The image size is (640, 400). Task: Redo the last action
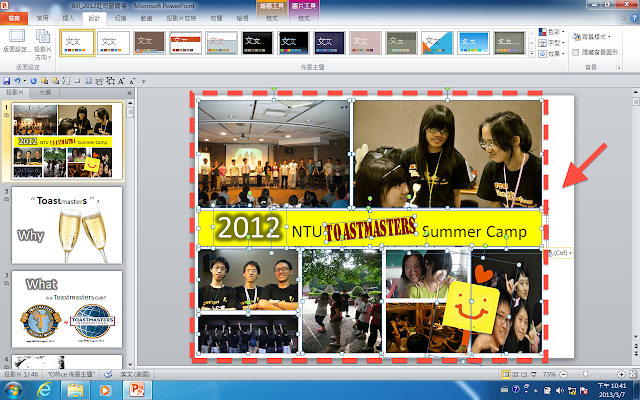tap(33, 81)
